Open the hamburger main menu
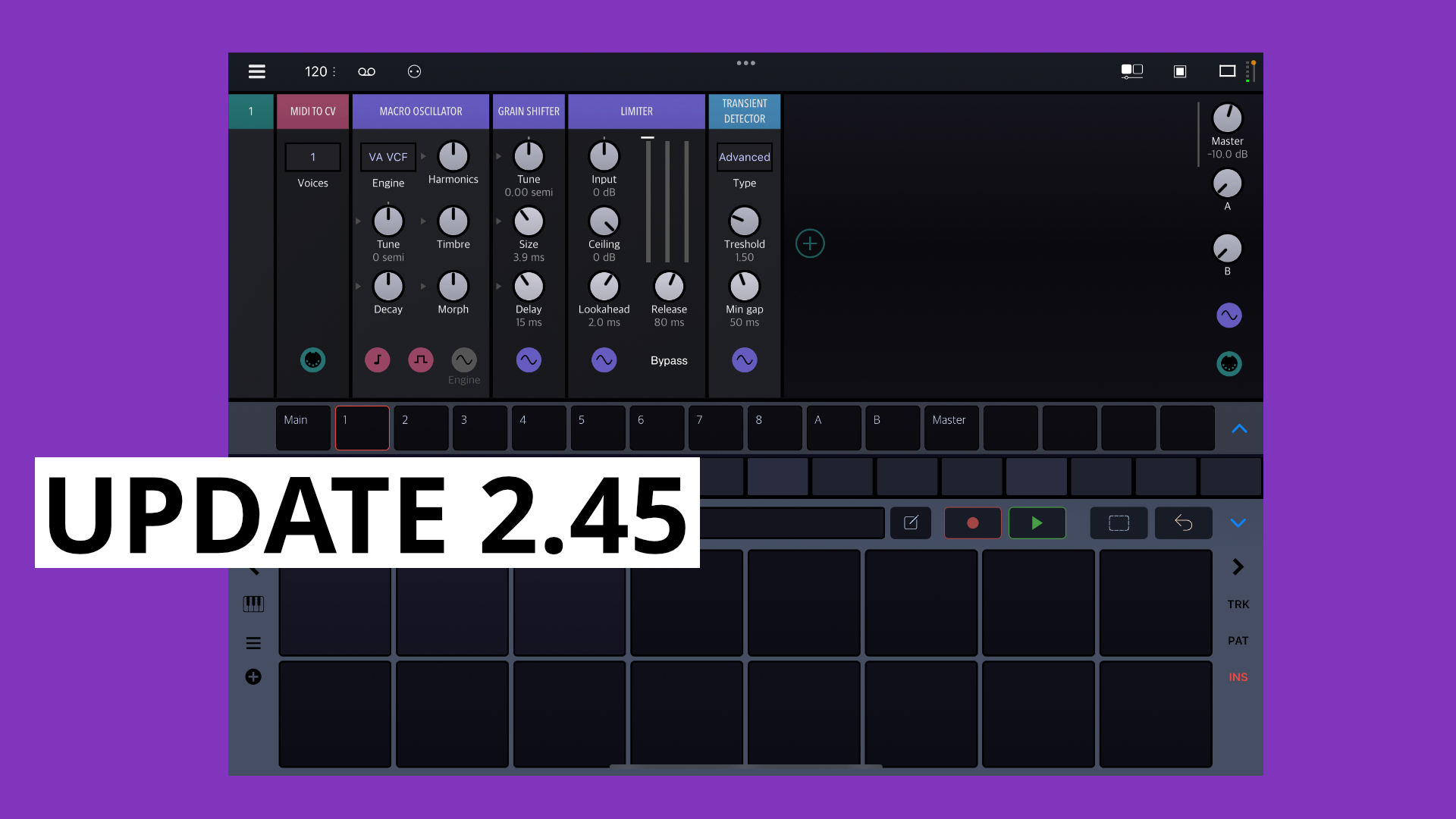The image size is (1456, 819). pyautogui.click(x=256, y=71)
